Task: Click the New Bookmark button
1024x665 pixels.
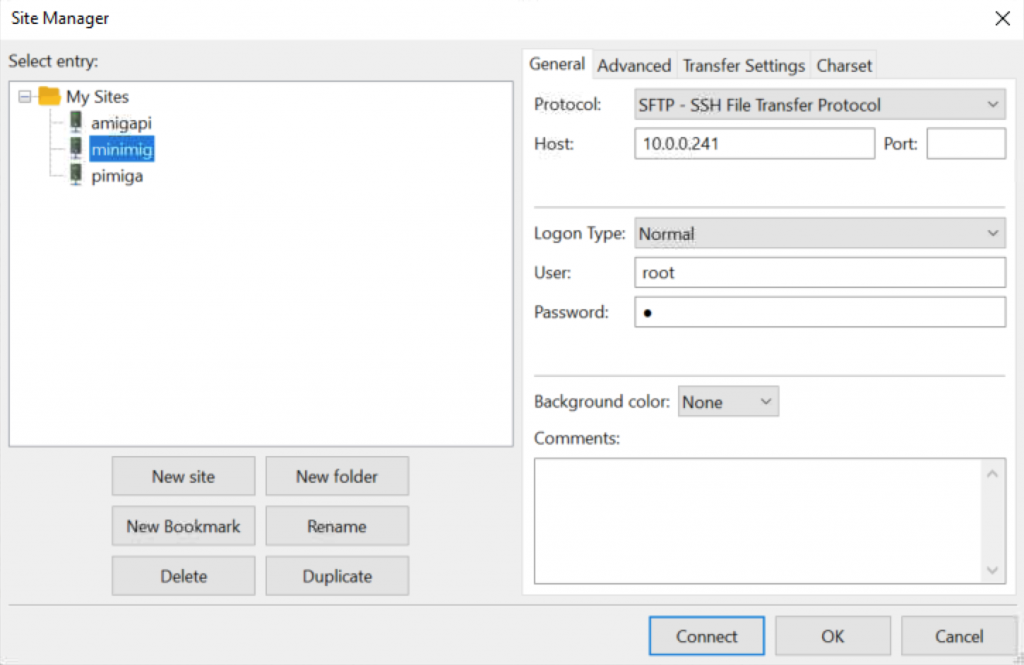Action: 184,526
